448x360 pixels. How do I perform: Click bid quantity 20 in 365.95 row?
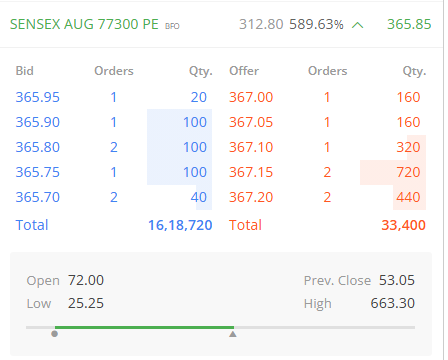tap(199, 97)
